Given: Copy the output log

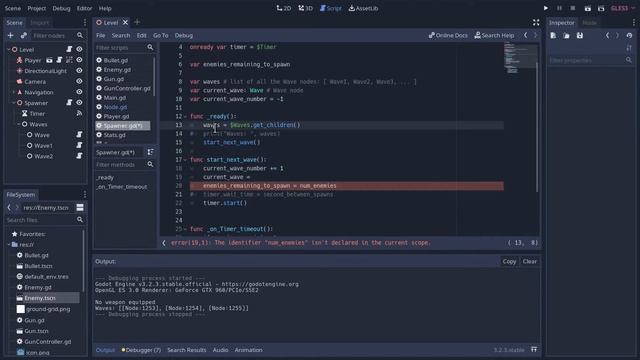Looking at the screenshot, I should 509,262.
